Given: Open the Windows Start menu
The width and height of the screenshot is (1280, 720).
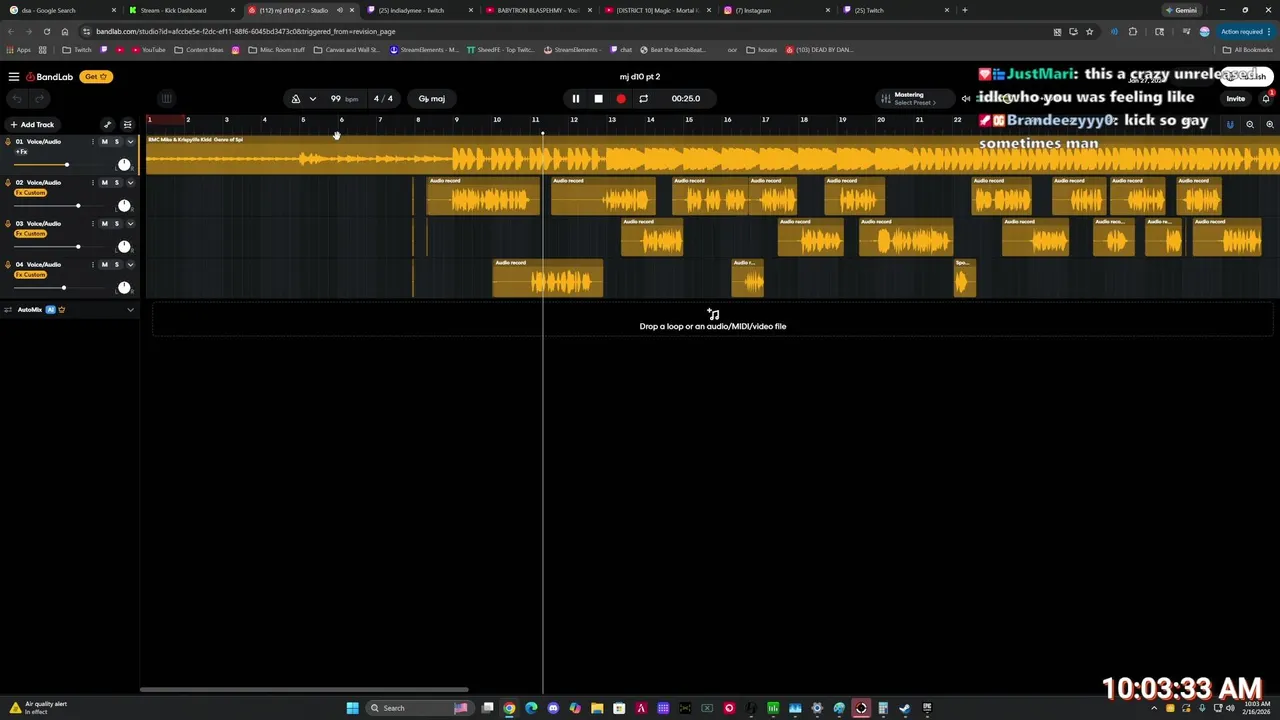Looking at the screenshot, I should (x=352, y=708).
